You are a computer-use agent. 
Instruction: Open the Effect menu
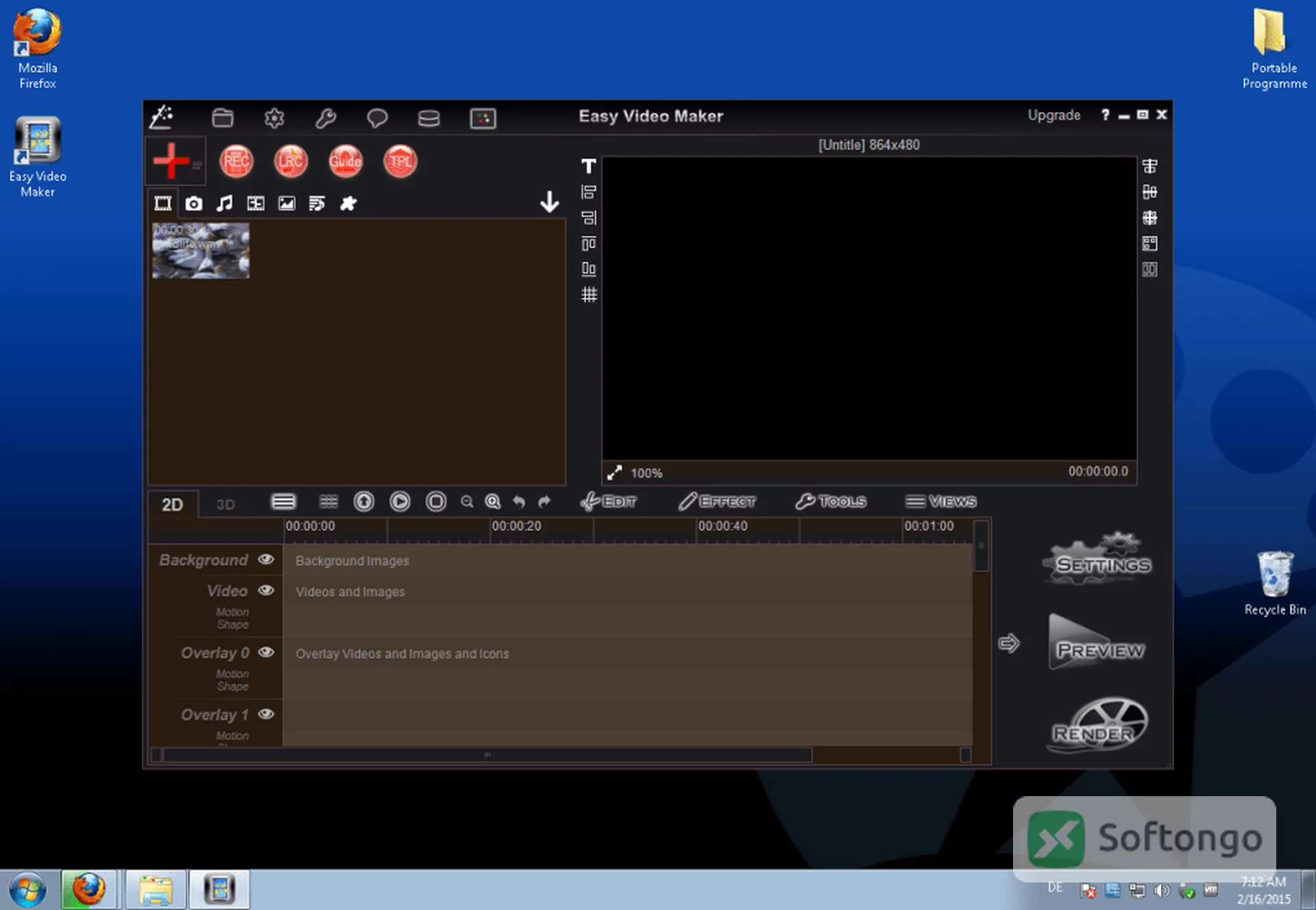(x=717, y=502)
